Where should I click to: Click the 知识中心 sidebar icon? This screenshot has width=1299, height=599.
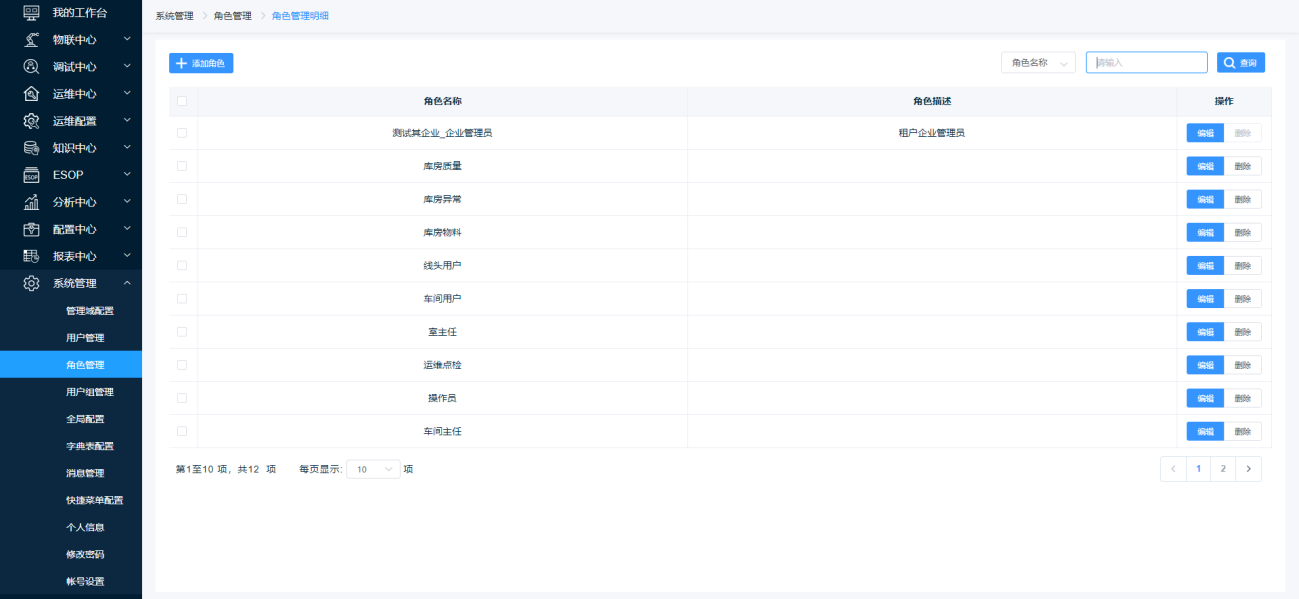point(31,148)
